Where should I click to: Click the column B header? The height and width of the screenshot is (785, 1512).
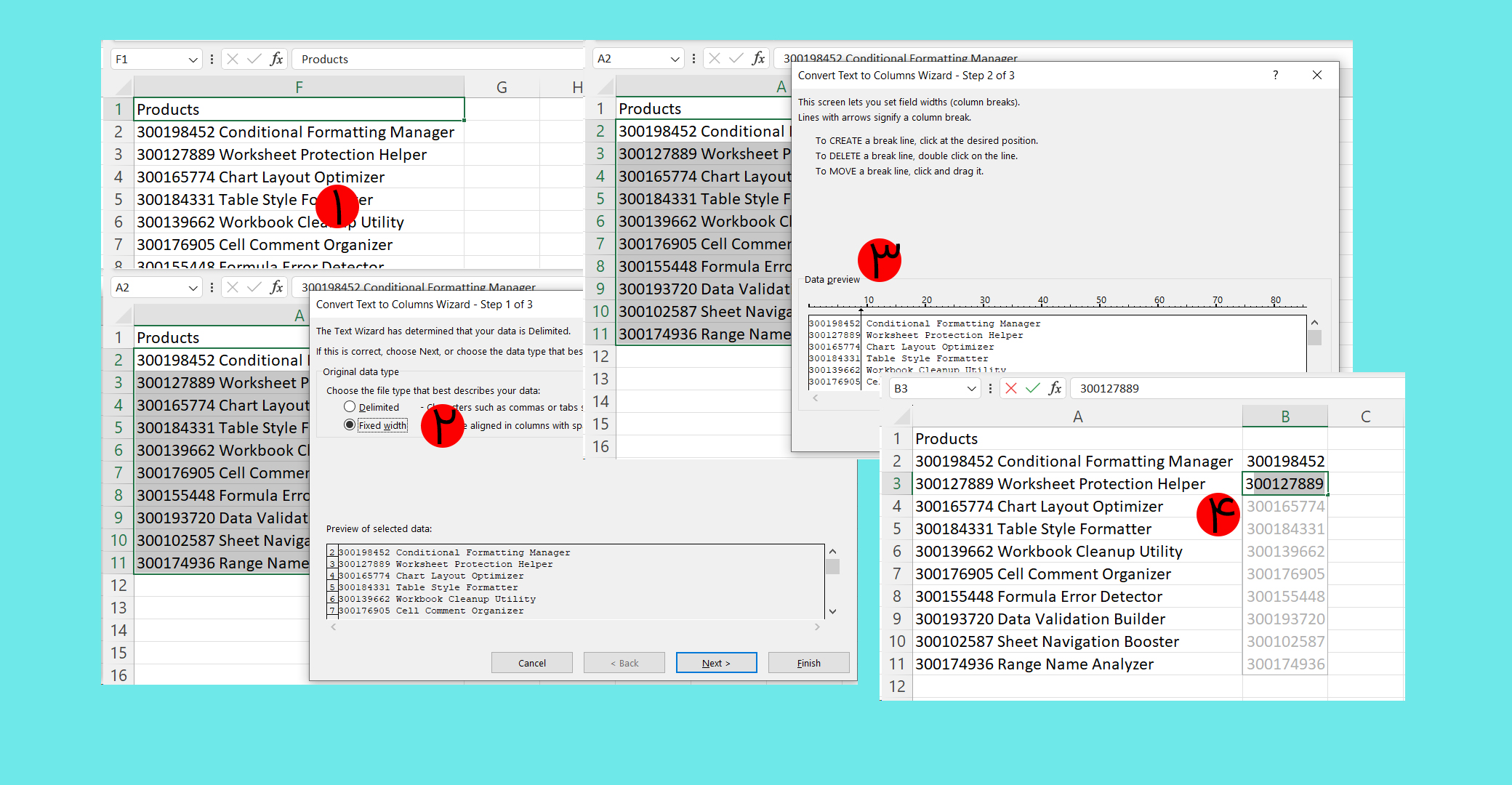1284,416
